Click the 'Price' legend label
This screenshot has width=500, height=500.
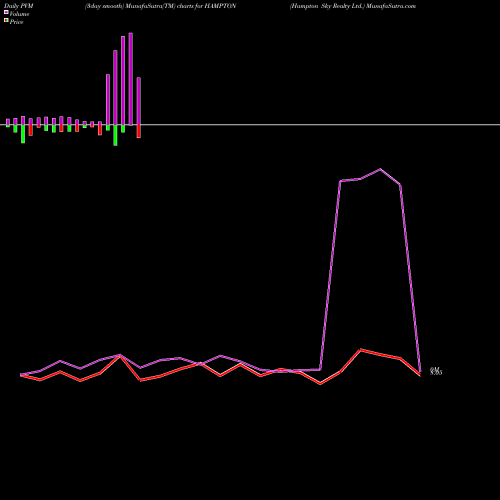(16, 22)
